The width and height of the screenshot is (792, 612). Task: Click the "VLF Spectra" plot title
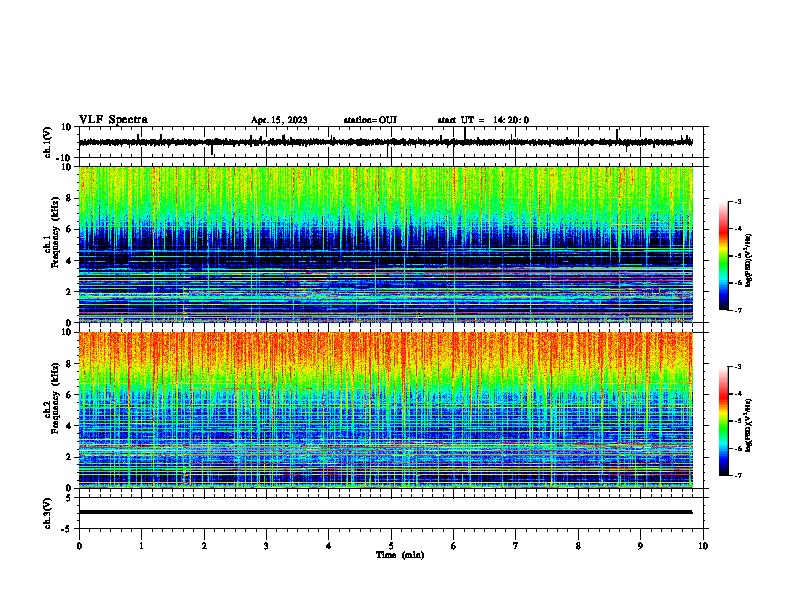point(113,120)
